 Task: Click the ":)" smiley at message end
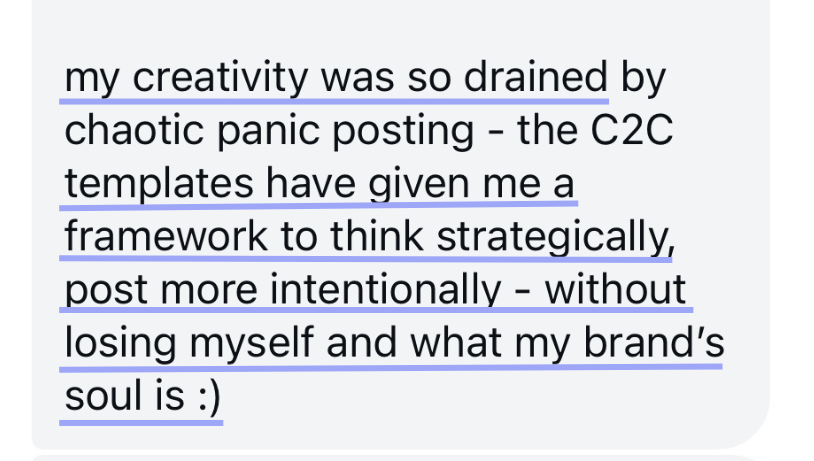tap(210, 397)
